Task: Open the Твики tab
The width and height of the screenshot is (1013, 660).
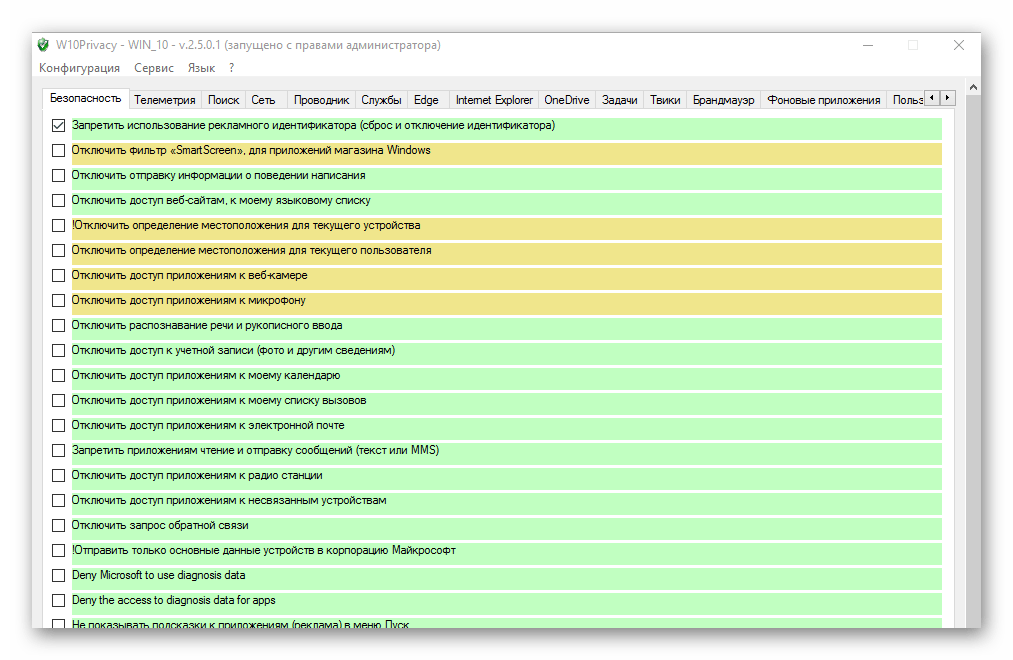Action: click(x=665, y=100)
